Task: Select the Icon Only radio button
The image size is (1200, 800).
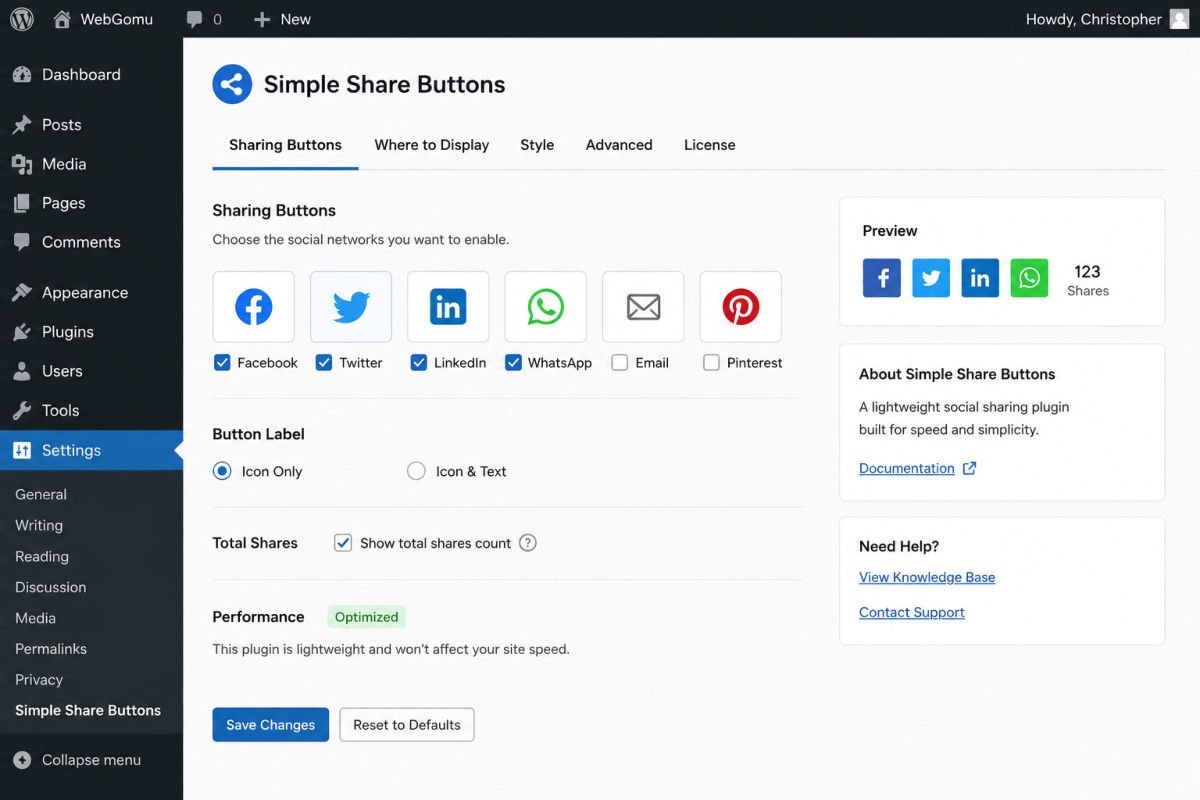Action: click(x=222, y=471)
